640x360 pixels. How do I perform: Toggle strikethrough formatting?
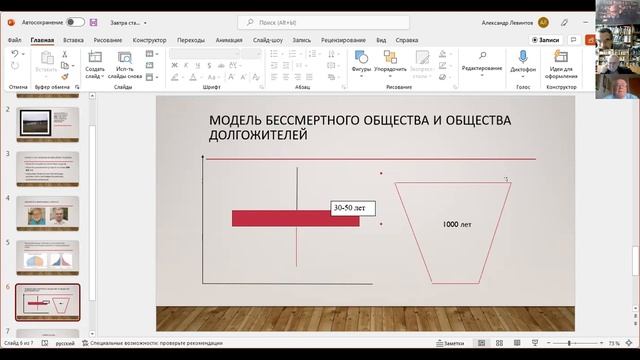221,65
